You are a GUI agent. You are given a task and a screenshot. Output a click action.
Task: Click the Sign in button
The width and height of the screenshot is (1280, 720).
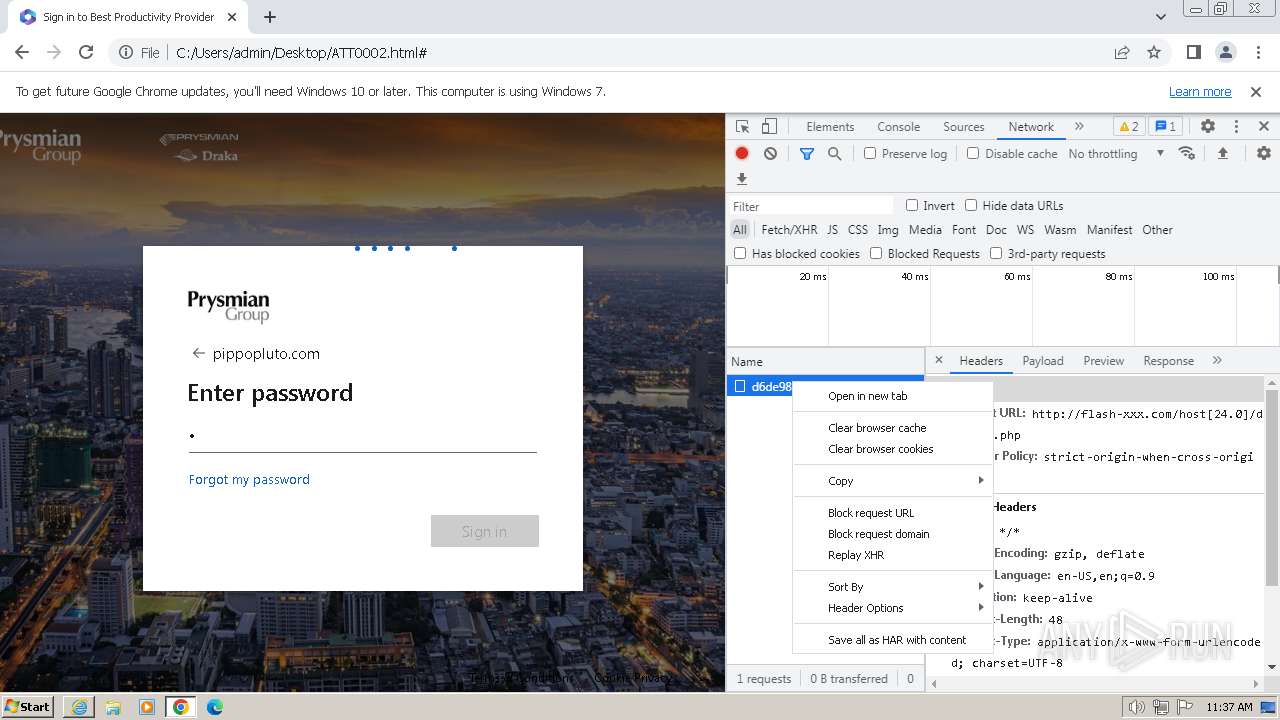(x=485, y=531)
